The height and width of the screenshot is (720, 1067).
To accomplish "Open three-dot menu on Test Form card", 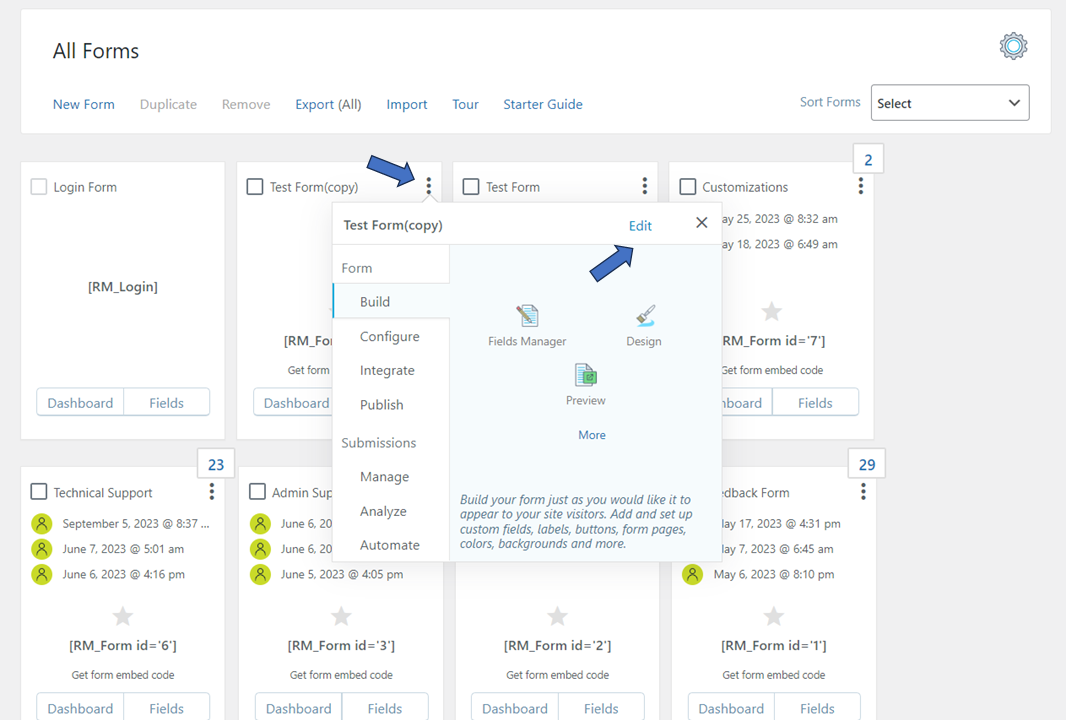I will tap(645, 186).
